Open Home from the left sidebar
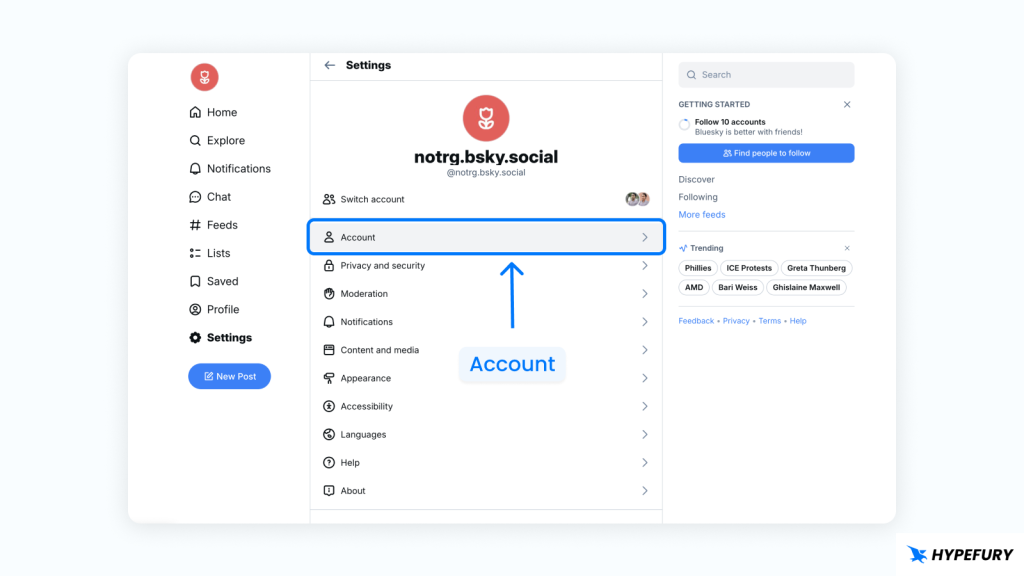Screen dimensions: 1024x576 pos(213,113)
